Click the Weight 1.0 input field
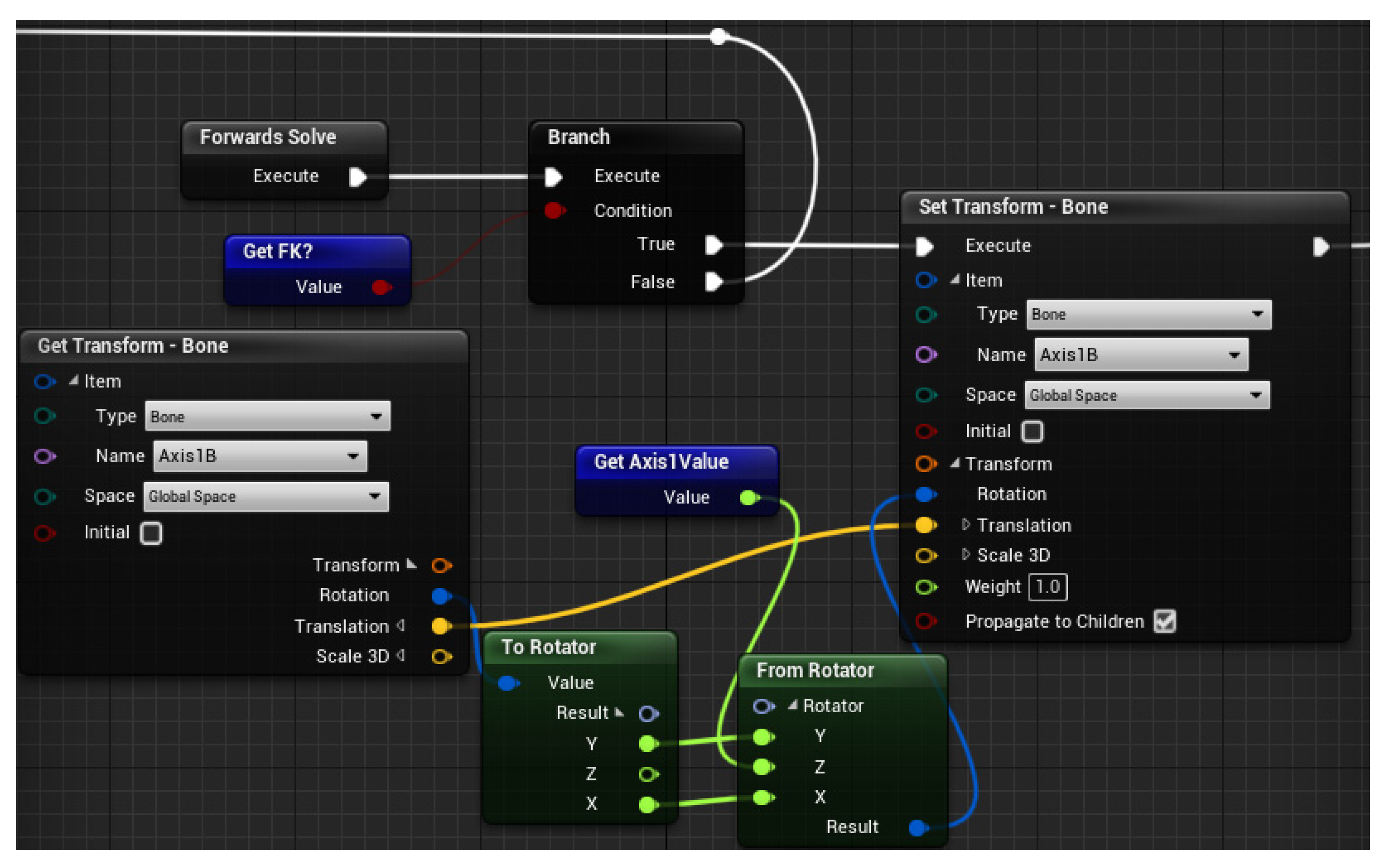 pyautogui.click(x=1047, y=587)
